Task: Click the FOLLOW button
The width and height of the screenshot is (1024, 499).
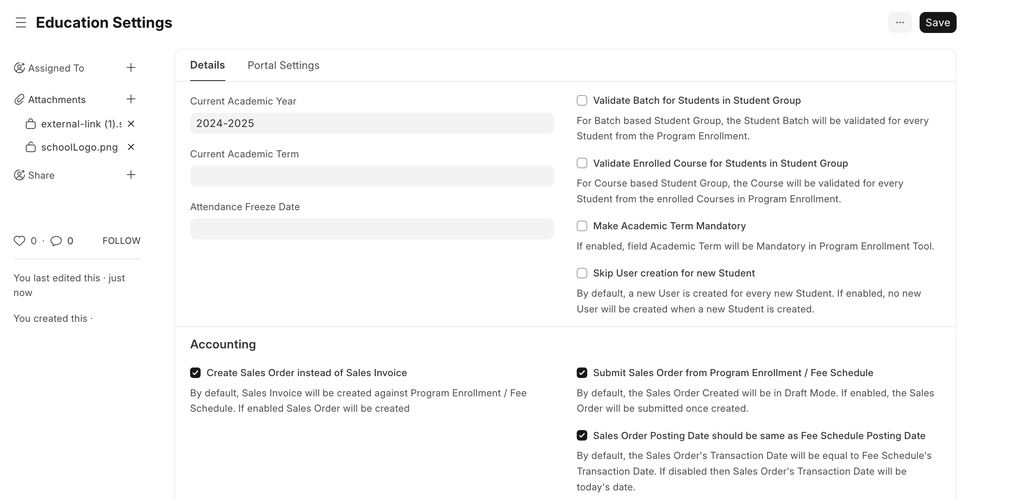Action: tap(121, 241)
